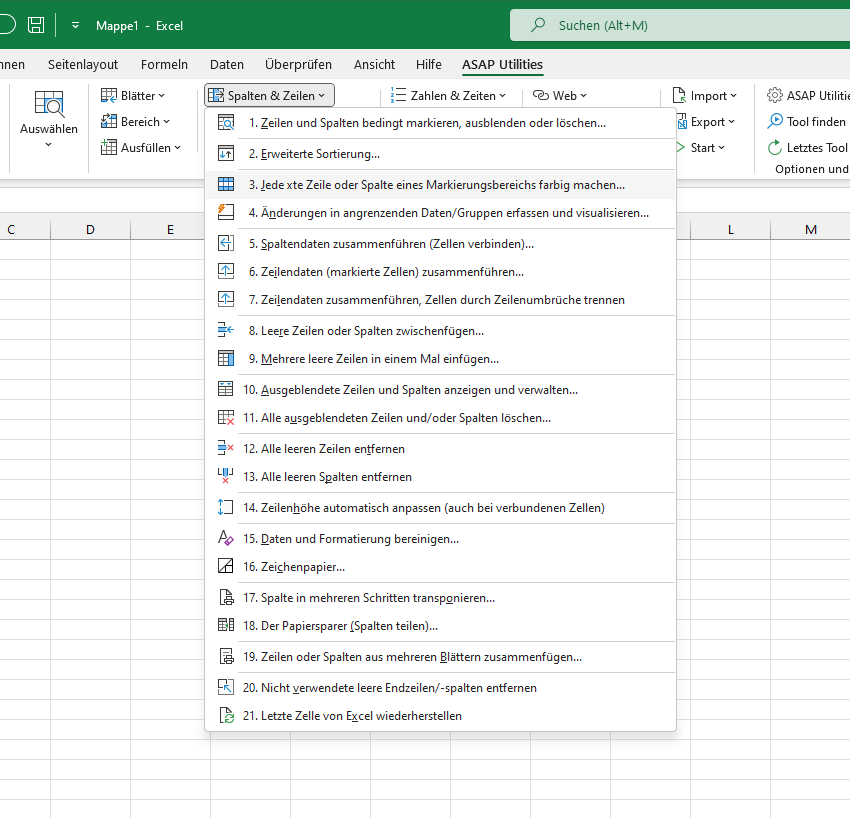The height and width of the screenshot is (818, 850).
Task: Click Alle leeren Zeilen entfernen icon
Action: click(x=226, y=448)
